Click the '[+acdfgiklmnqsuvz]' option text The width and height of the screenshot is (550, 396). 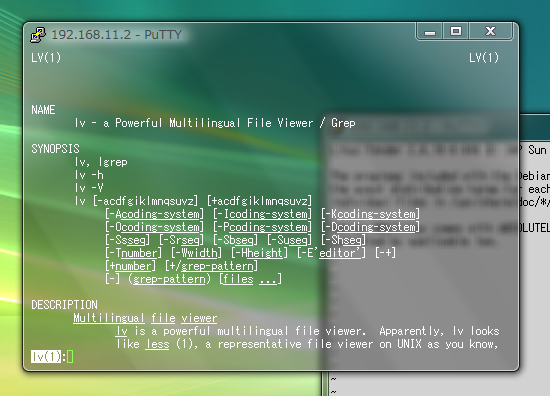[260, 201]
